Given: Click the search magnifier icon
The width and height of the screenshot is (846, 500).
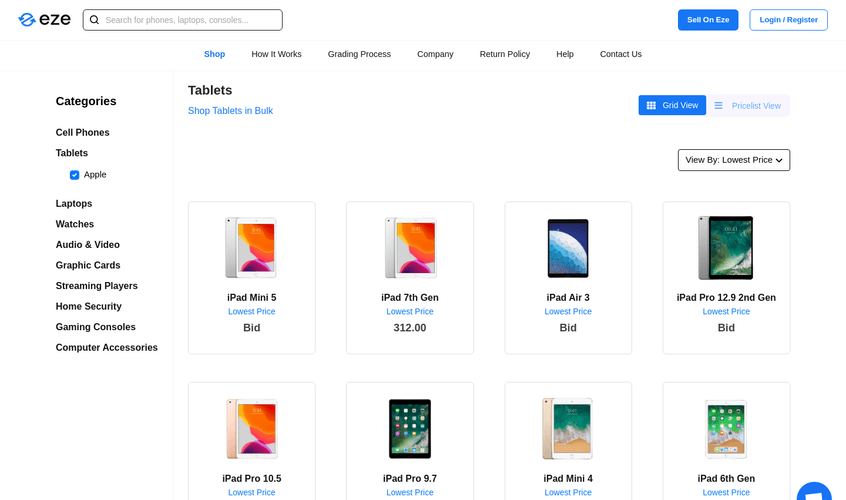Looking at the screenshot, I should [x=94, y=20].
